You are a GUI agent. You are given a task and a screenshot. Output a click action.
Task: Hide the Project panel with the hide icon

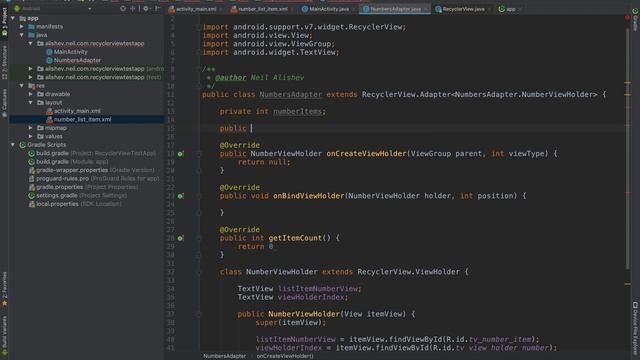pyautogui.click(x=157, y=8)
